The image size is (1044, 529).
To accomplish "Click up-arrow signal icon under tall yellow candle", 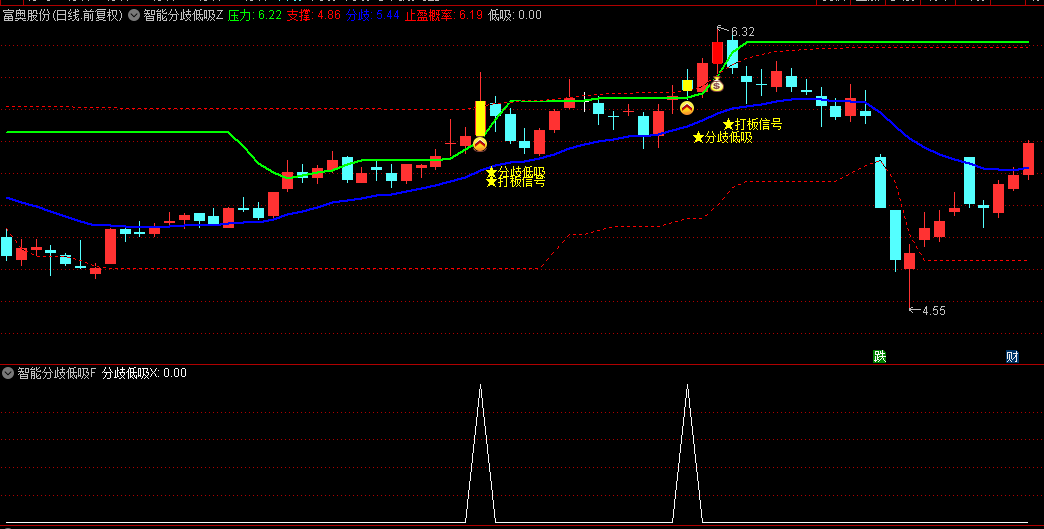I will 479,144.
